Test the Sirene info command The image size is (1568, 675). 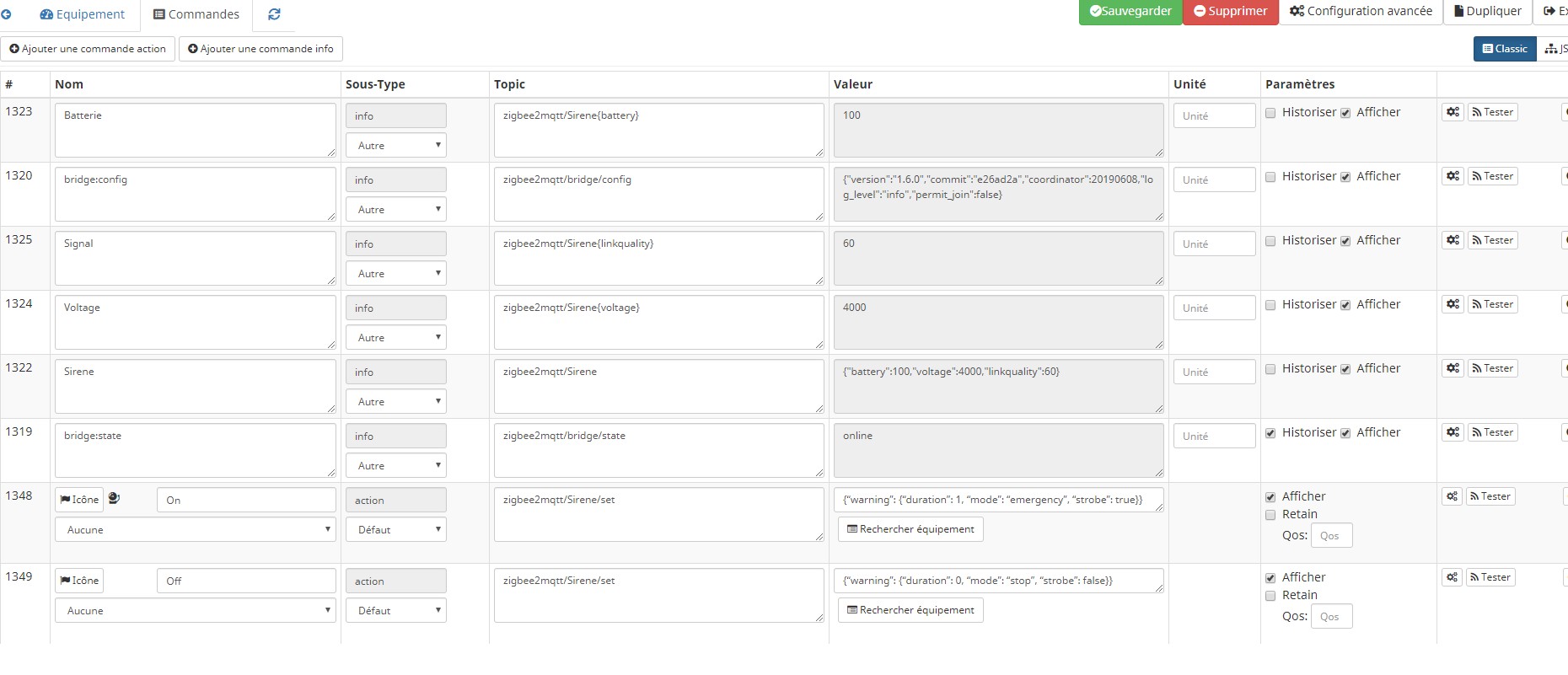(1492, 368)
